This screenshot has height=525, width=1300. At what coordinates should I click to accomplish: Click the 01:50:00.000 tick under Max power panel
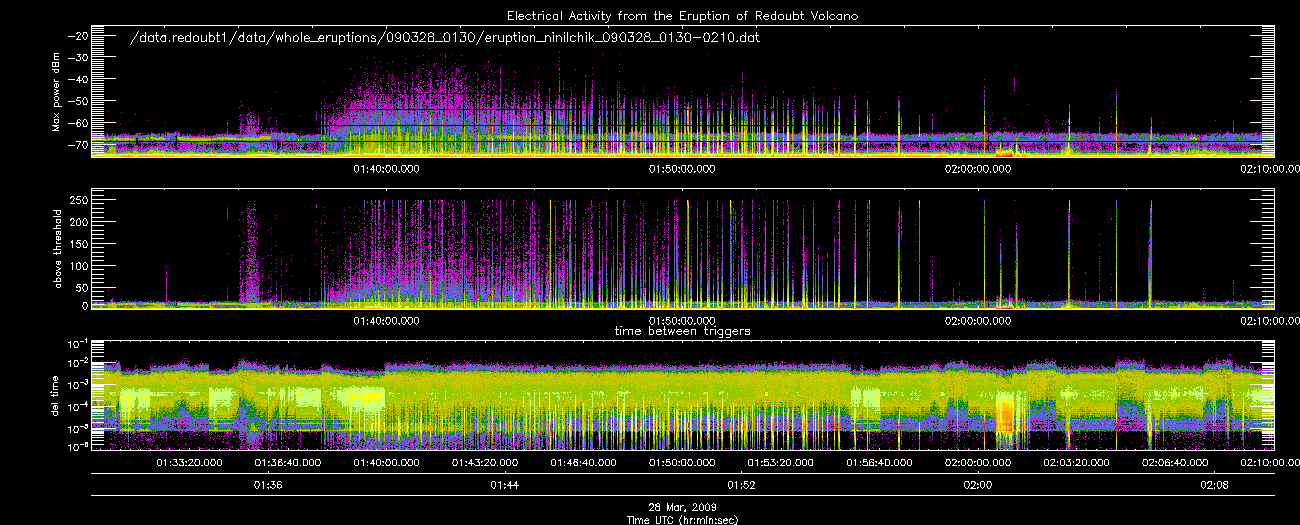click(x=682, y=169)
